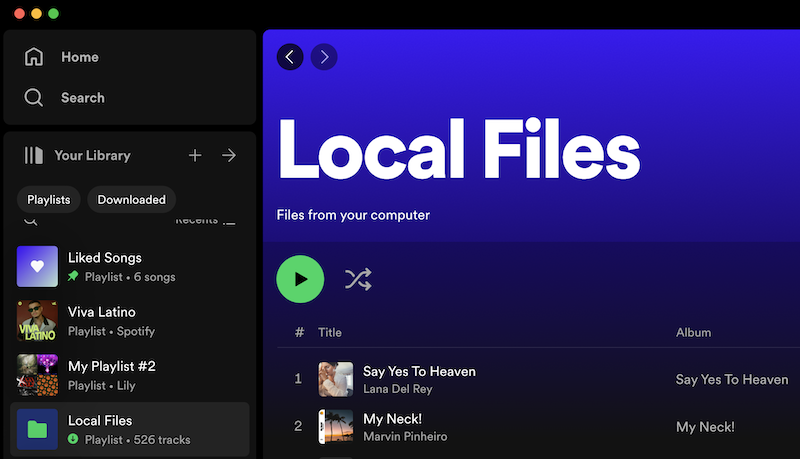Click track number 1
Viewport: 800px width, 459px height.
(x=298, y=379)
